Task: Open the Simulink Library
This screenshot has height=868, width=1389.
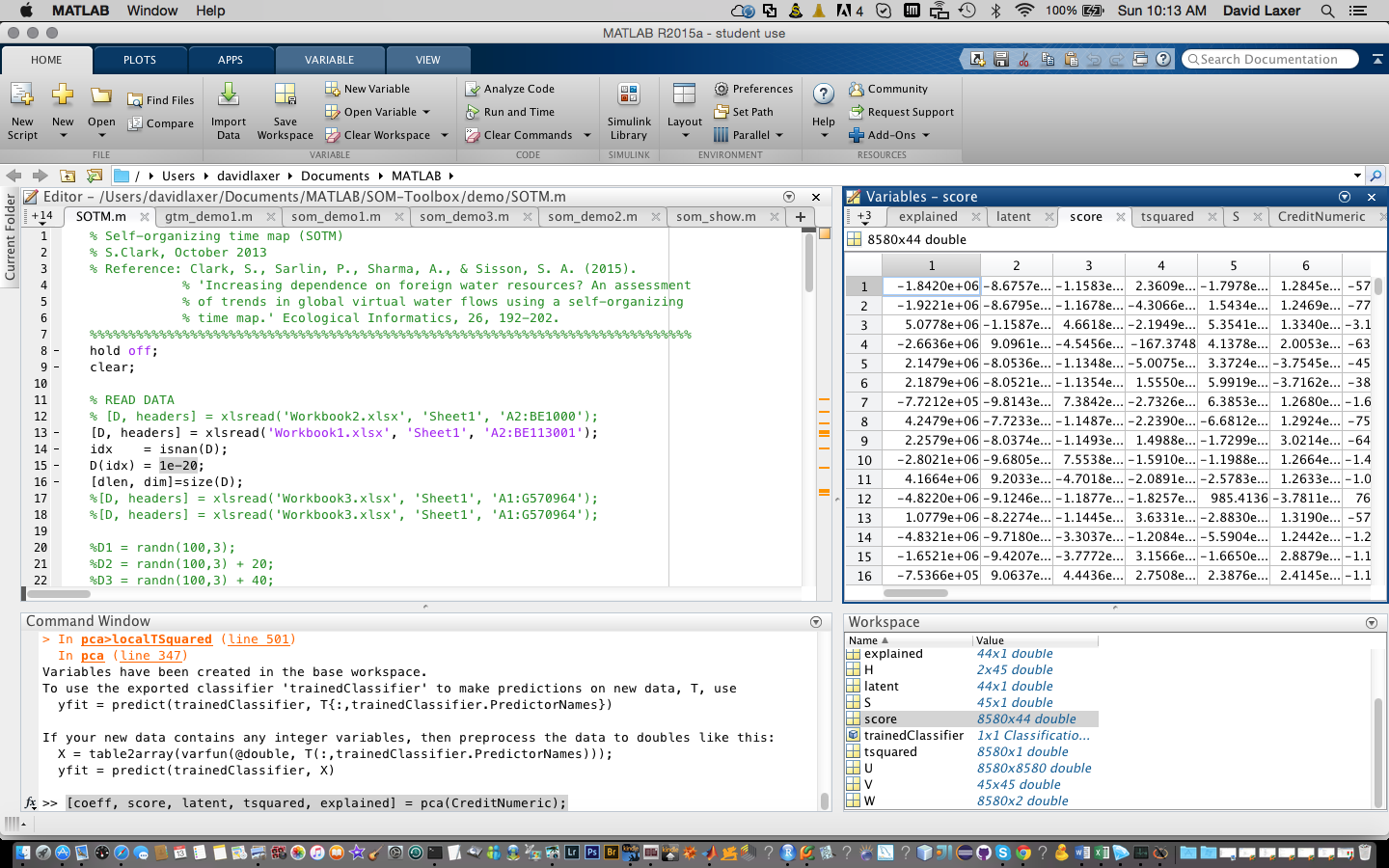Action: pos(629,95)
